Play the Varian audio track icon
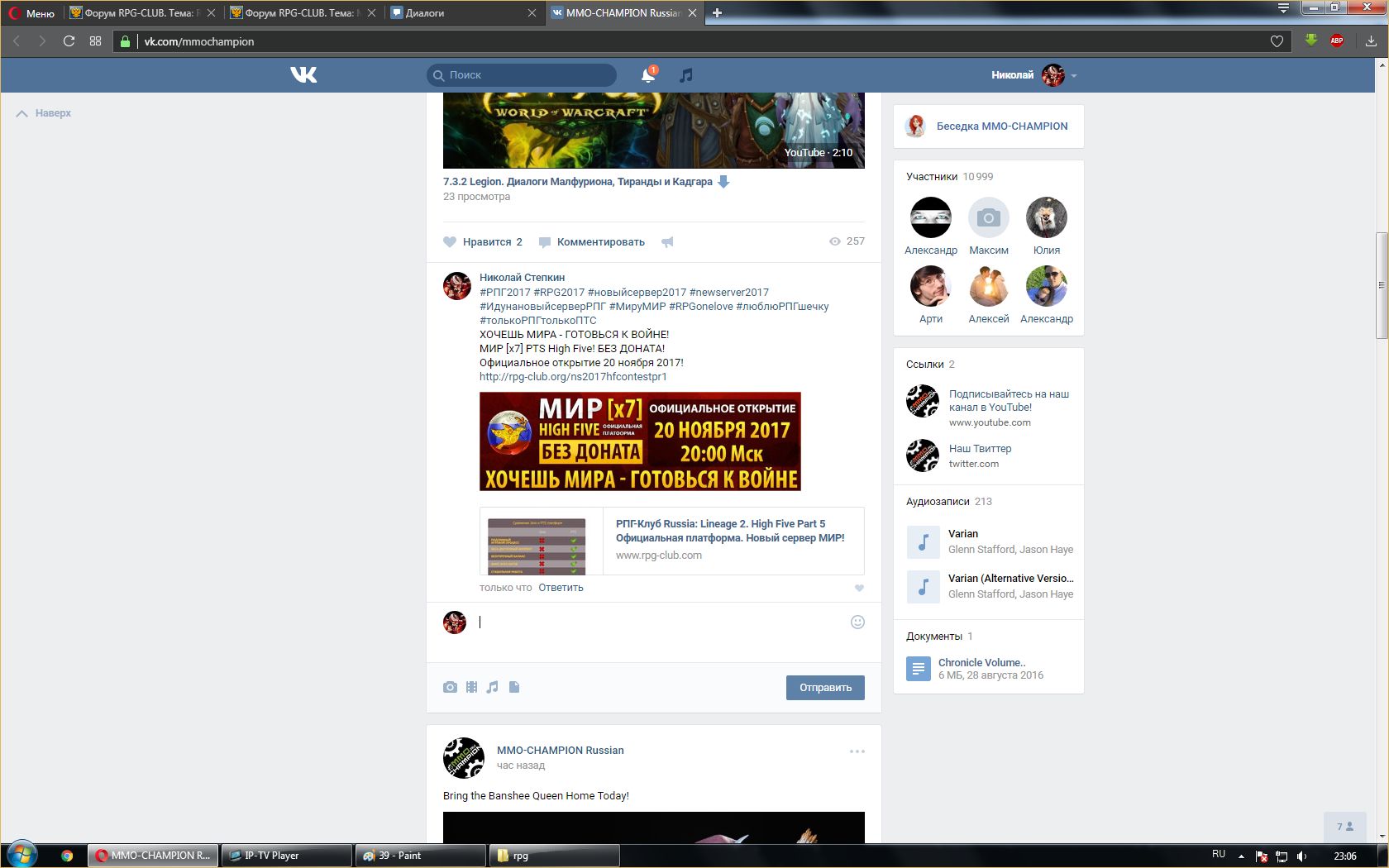This screenshot has width=1389, height=868. point(923,541)
